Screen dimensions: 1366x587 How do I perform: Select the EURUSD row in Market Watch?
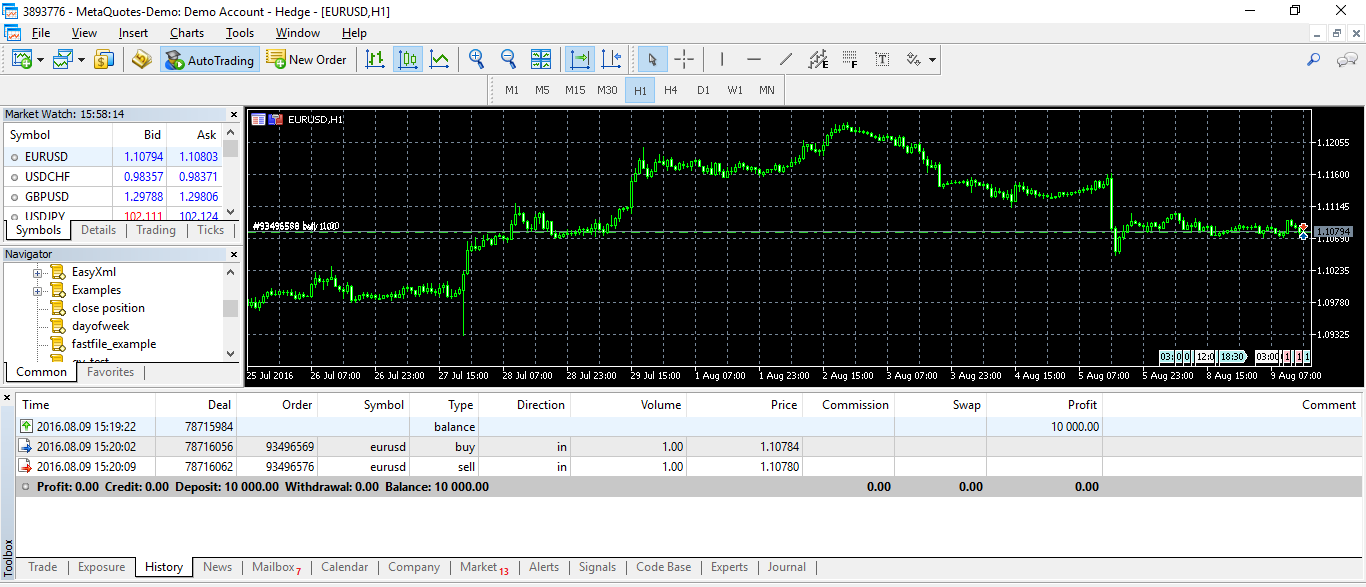pos(113,157)
